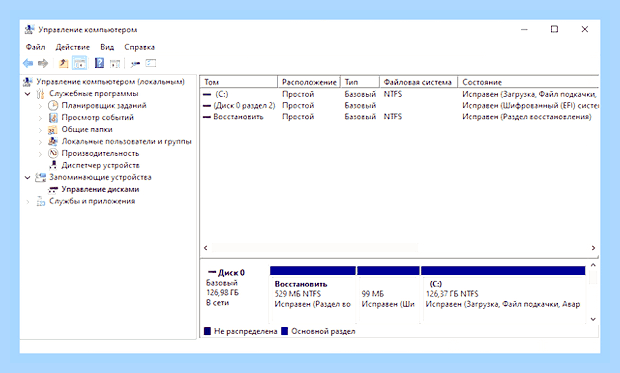Sort by the Расположение column header
The image size is (620, 373).
309,82
